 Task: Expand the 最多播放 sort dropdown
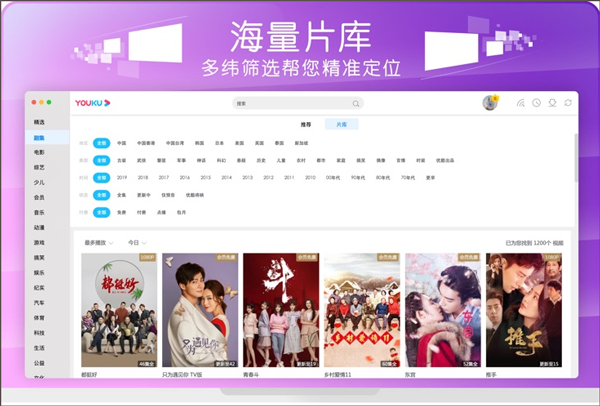[x=101, y=242]
